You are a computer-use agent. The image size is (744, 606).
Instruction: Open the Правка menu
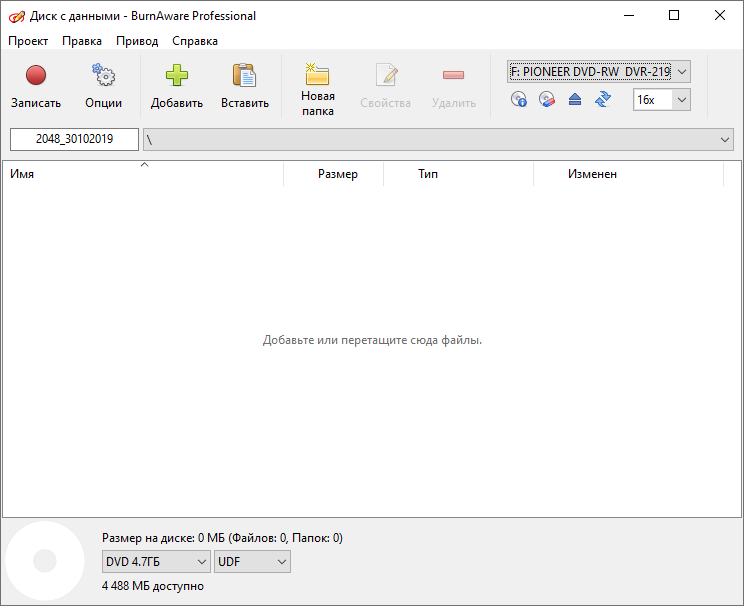[x=82, y=41]
